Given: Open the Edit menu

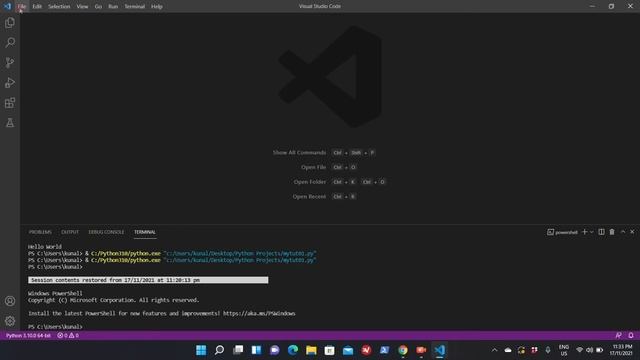Looking at the screenshot, I should (x=37, y=7).
